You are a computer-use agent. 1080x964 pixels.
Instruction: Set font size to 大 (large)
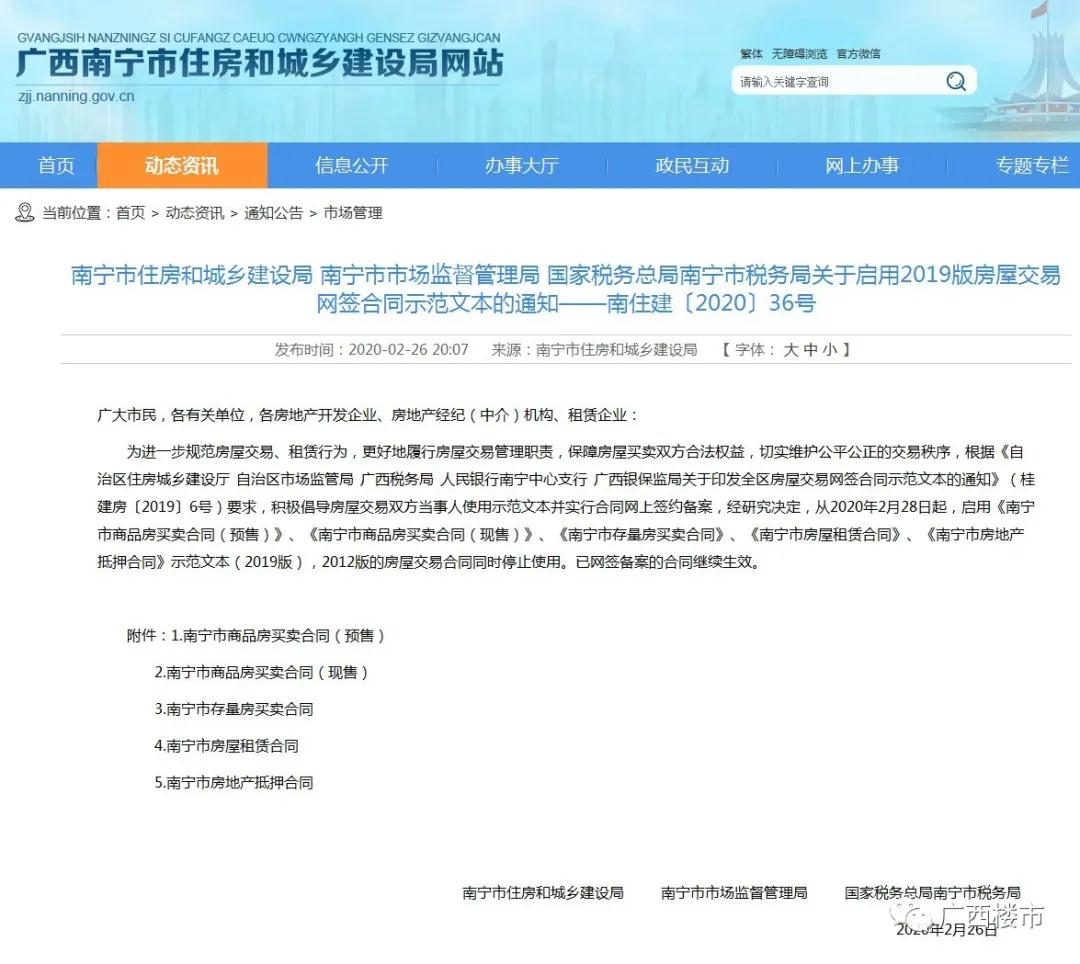pos(790,350)
